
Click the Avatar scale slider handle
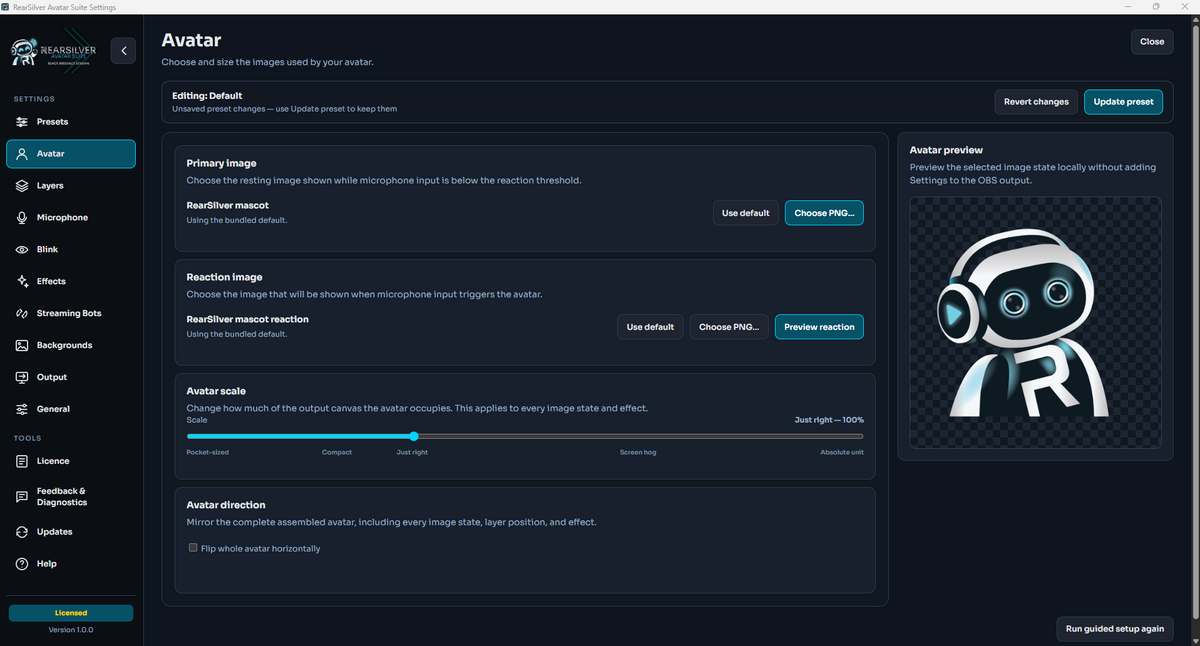point(414,436)
